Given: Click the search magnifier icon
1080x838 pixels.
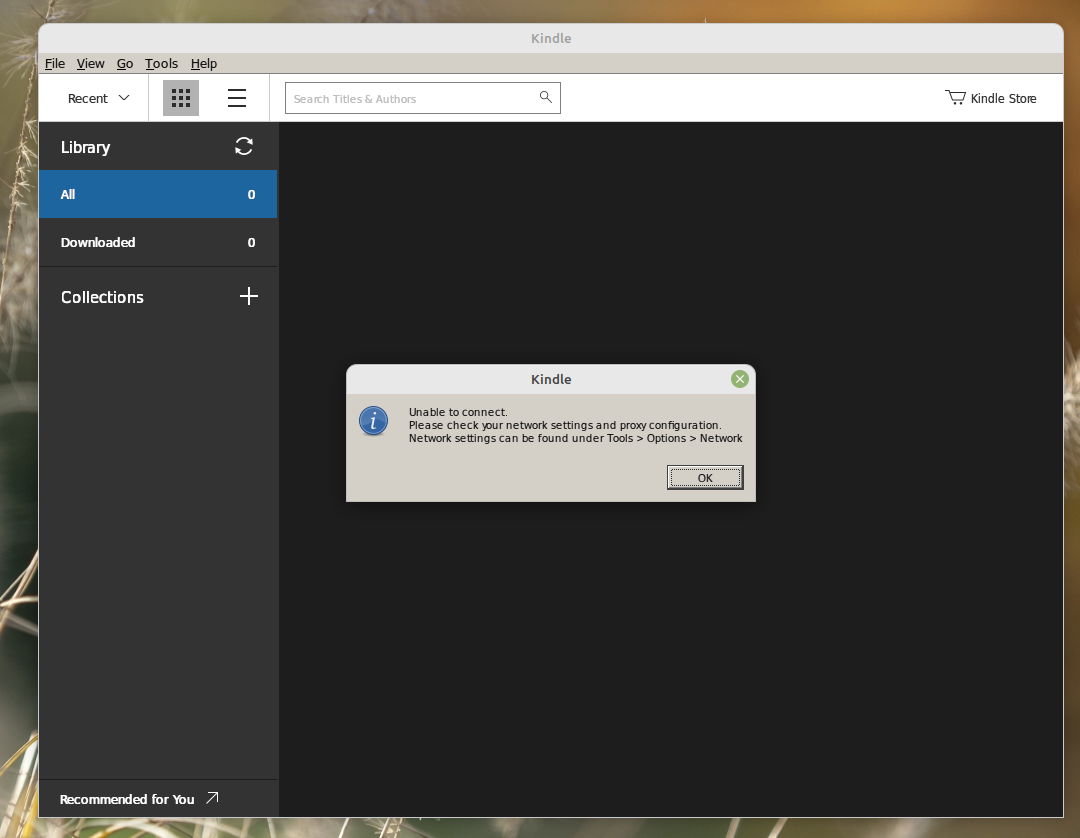Looking at the screenshot, I should 546,97.
